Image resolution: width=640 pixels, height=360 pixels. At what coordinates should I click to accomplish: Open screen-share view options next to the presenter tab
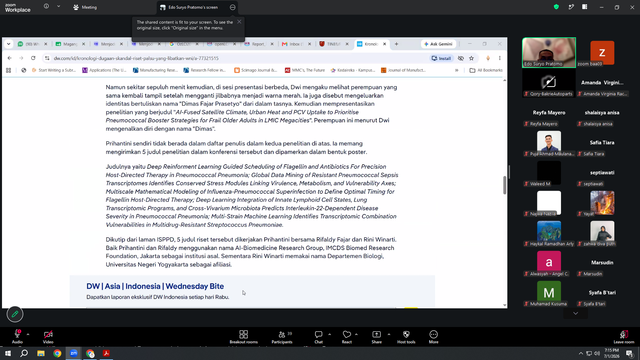[233, 7]
